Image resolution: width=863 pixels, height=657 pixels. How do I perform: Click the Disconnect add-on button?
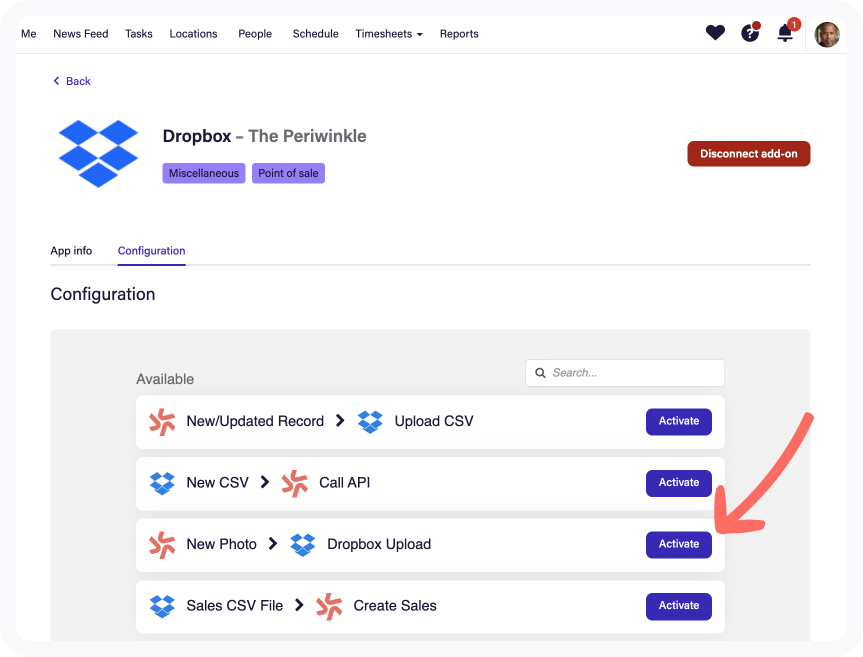pyautogui.click(x=748, y=154)
